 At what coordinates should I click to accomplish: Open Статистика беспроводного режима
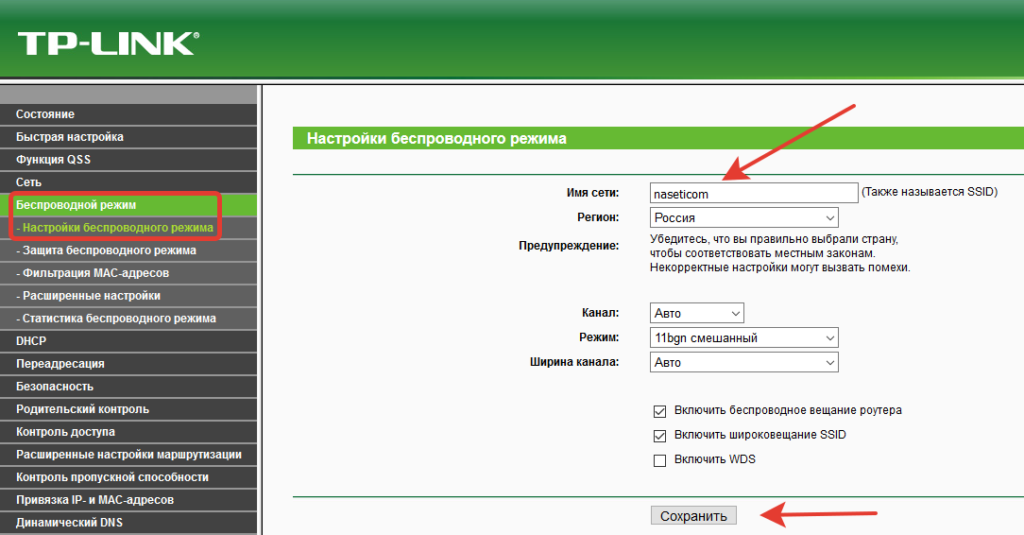pyautogui.click(x=118, y=319)
